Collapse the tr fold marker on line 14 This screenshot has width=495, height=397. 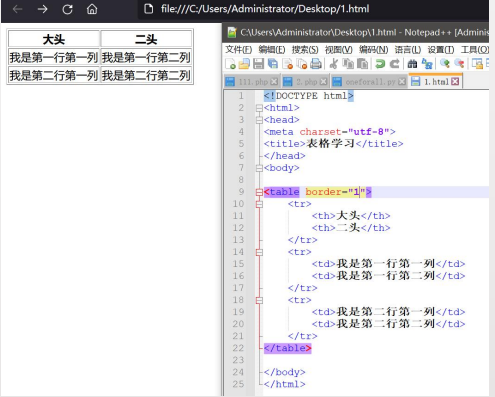[259, 252]
